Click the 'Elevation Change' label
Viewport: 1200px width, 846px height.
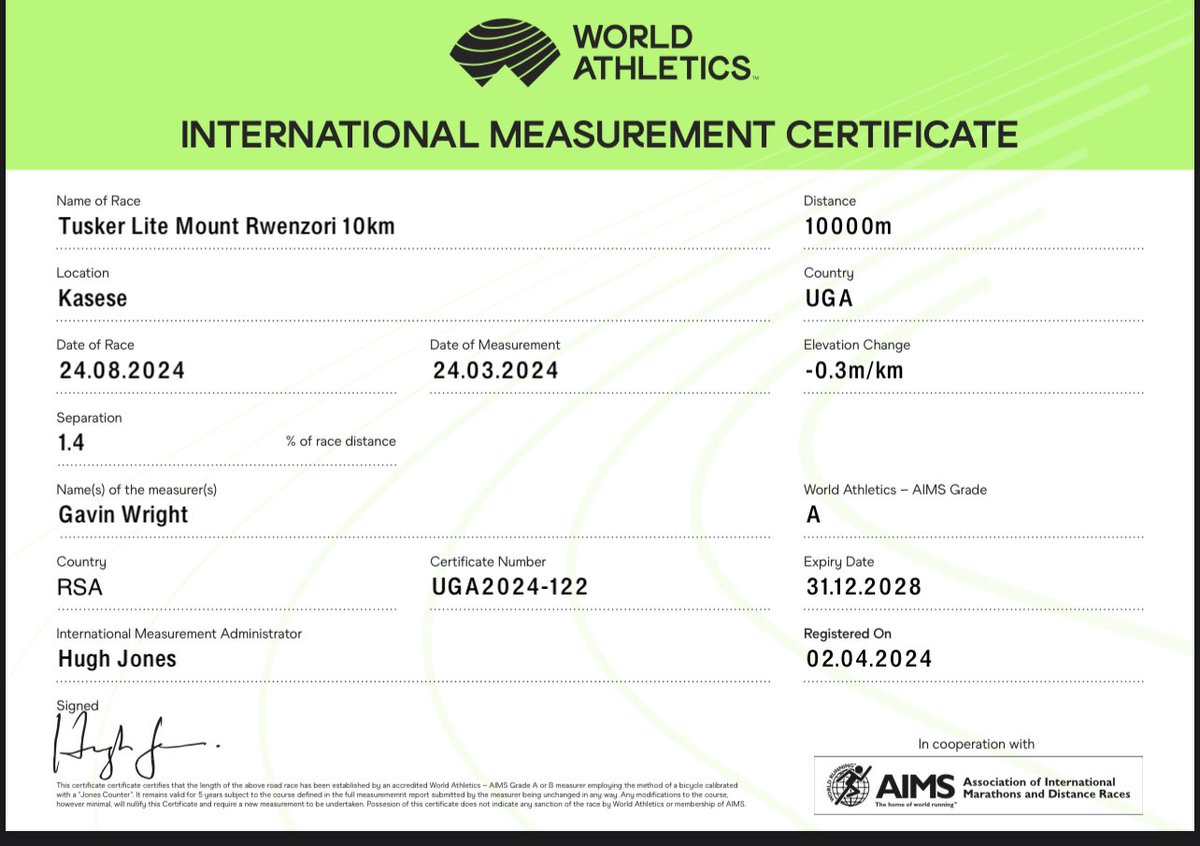pos(857,345)
